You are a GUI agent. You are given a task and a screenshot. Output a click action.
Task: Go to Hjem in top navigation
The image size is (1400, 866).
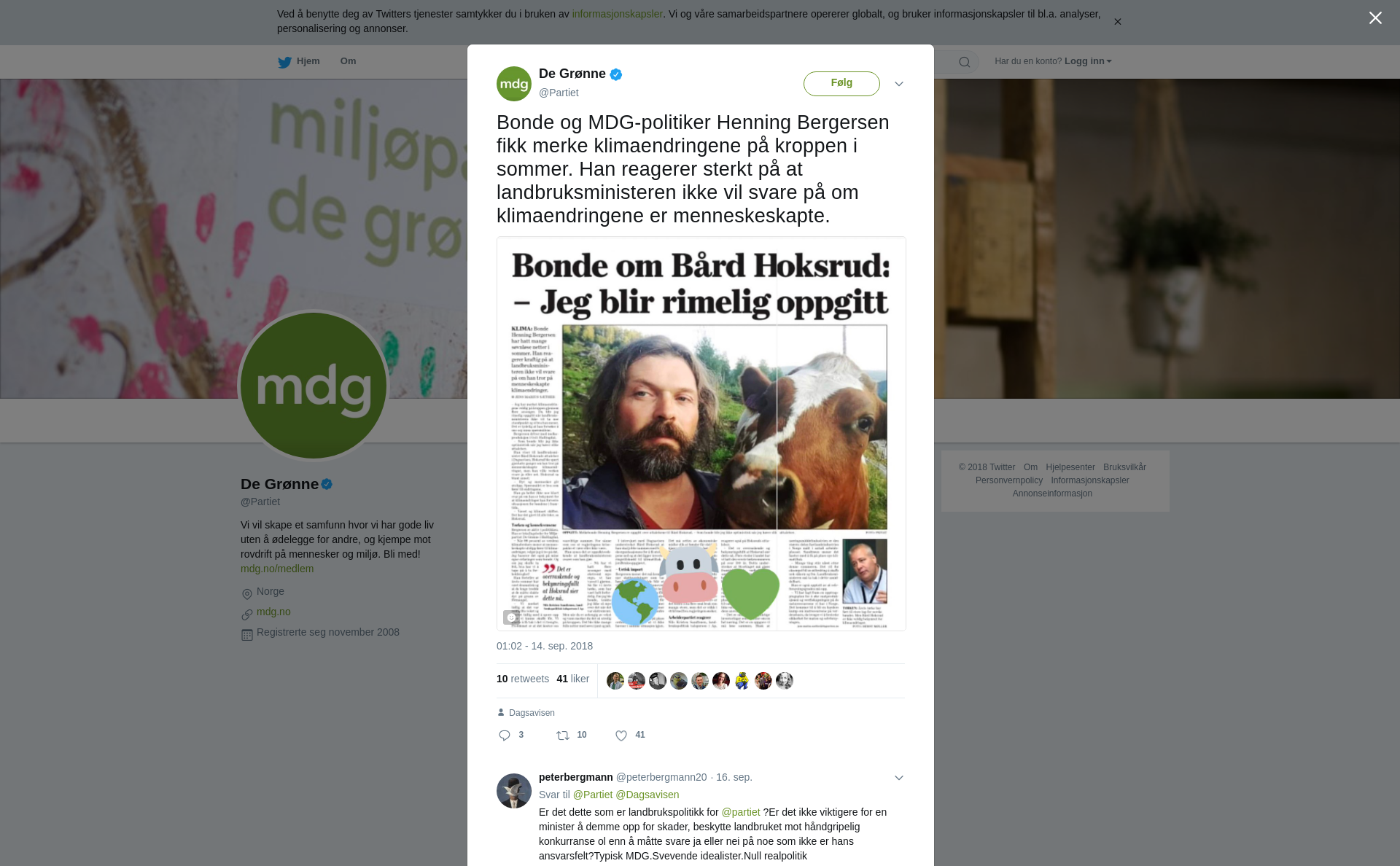pos(308,61)
